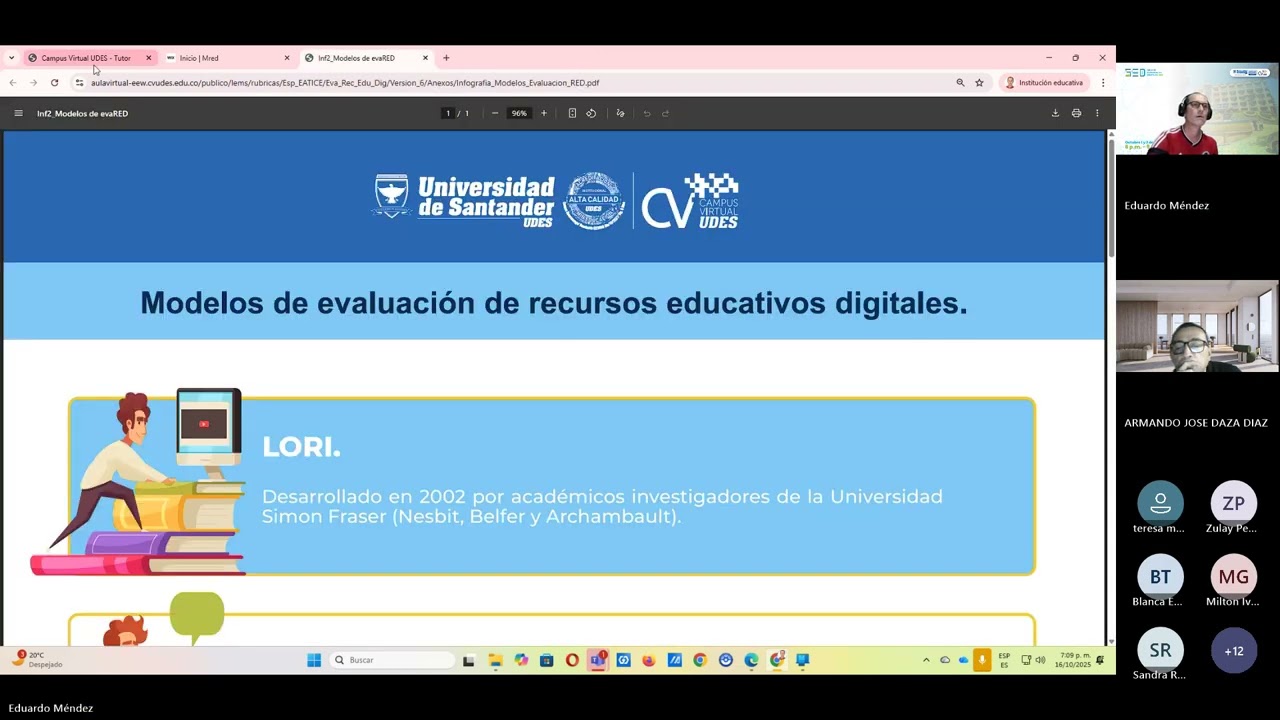1280x720 pixels.
Task: Click the microphone tray icon
Action: 982,660
